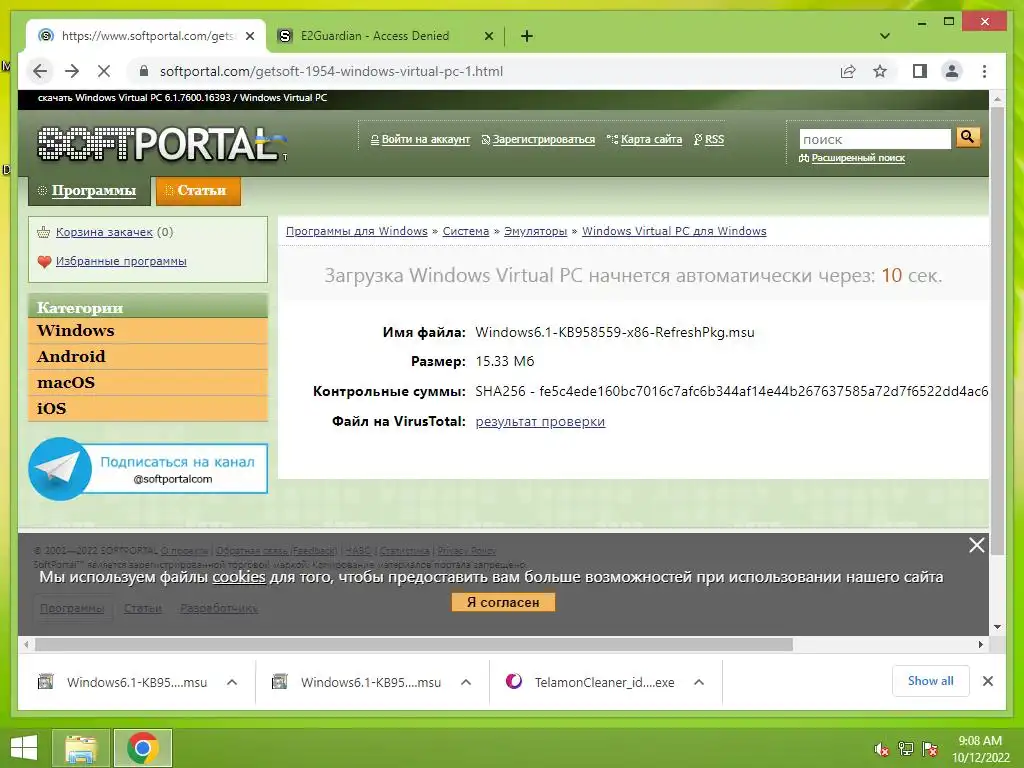1024x768 pixels.
Task: Open Корзина закачек link
Action: 104,232
